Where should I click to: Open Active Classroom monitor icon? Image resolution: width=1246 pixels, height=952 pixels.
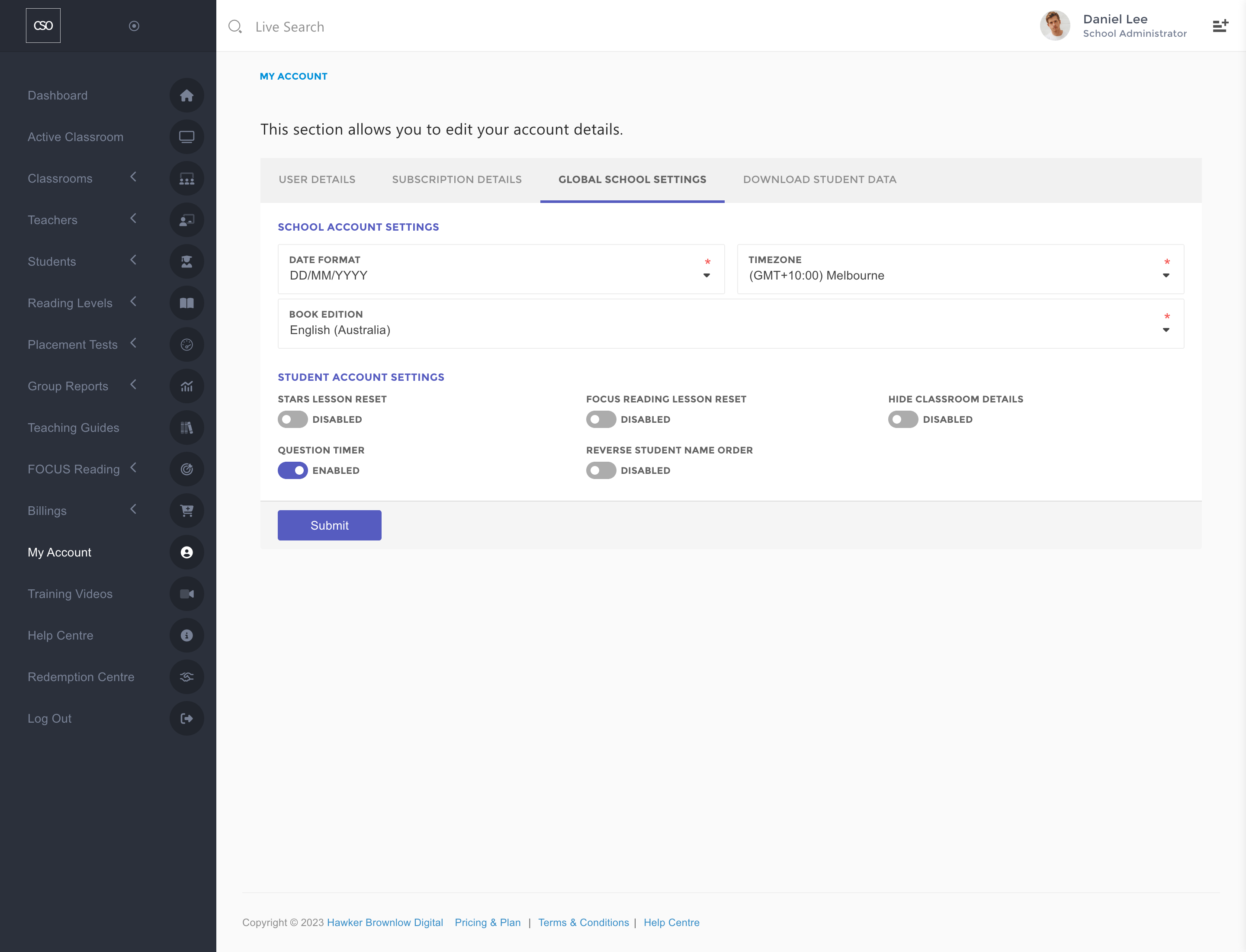pos(186,137)
